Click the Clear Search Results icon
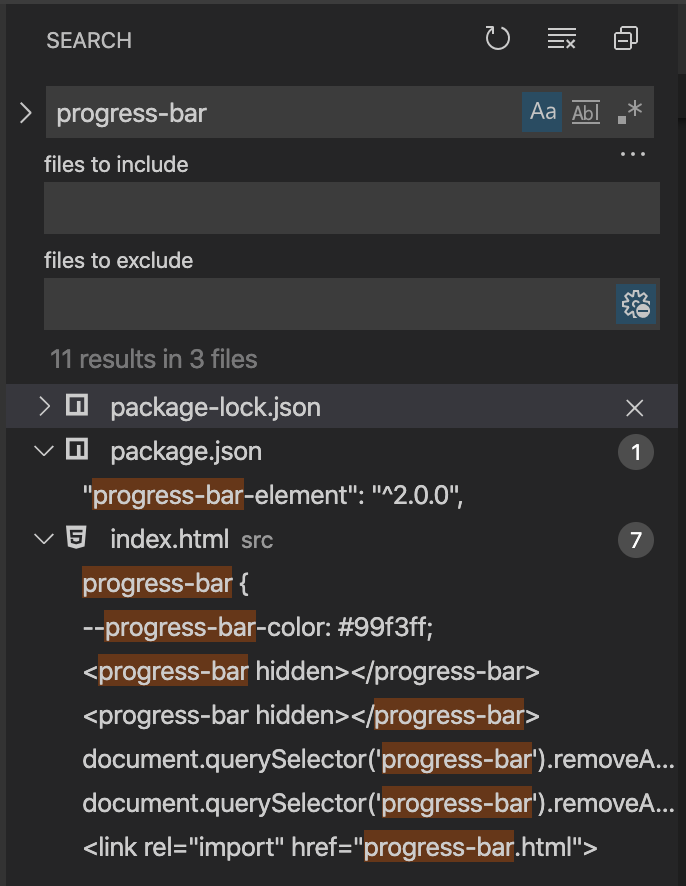The height and width of the screenshot is (886, 686). [561, 38]
